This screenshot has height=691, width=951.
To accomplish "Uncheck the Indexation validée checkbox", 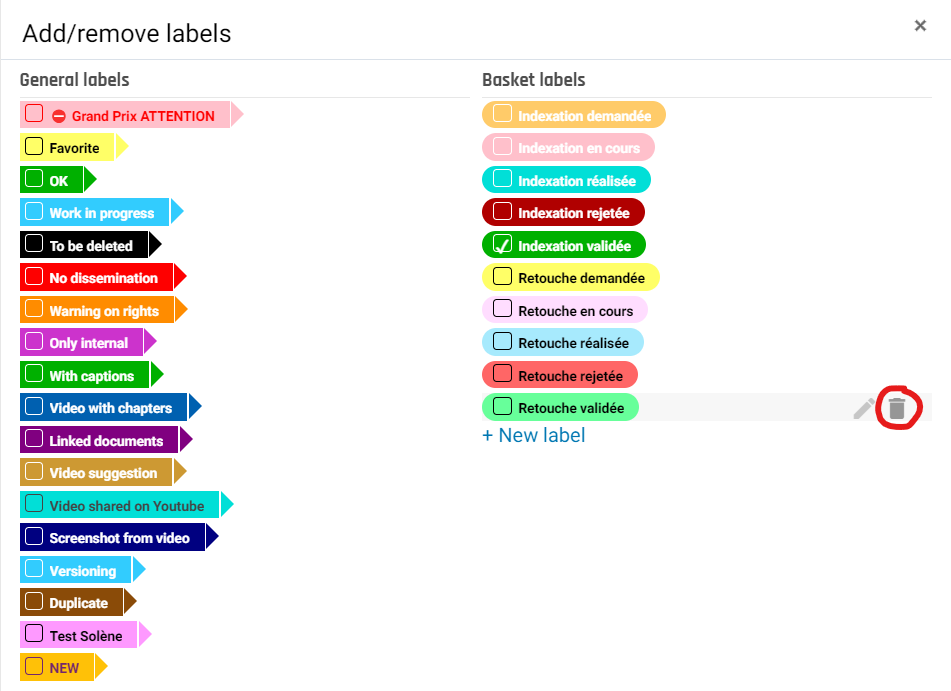I will (502, 244).
